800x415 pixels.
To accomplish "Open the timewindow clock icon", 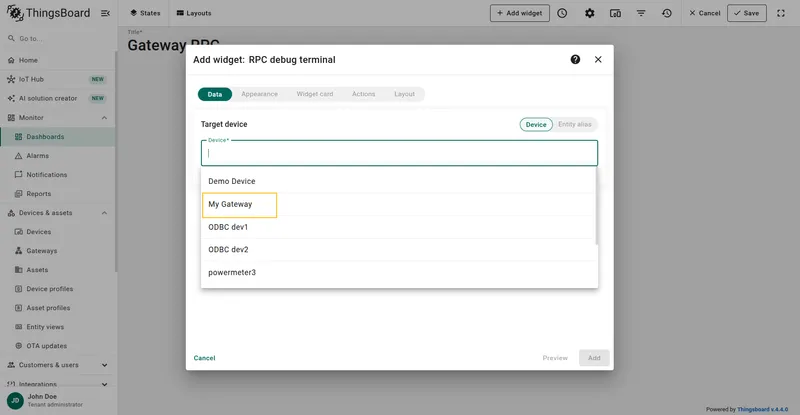I will (x=562, y=13).
